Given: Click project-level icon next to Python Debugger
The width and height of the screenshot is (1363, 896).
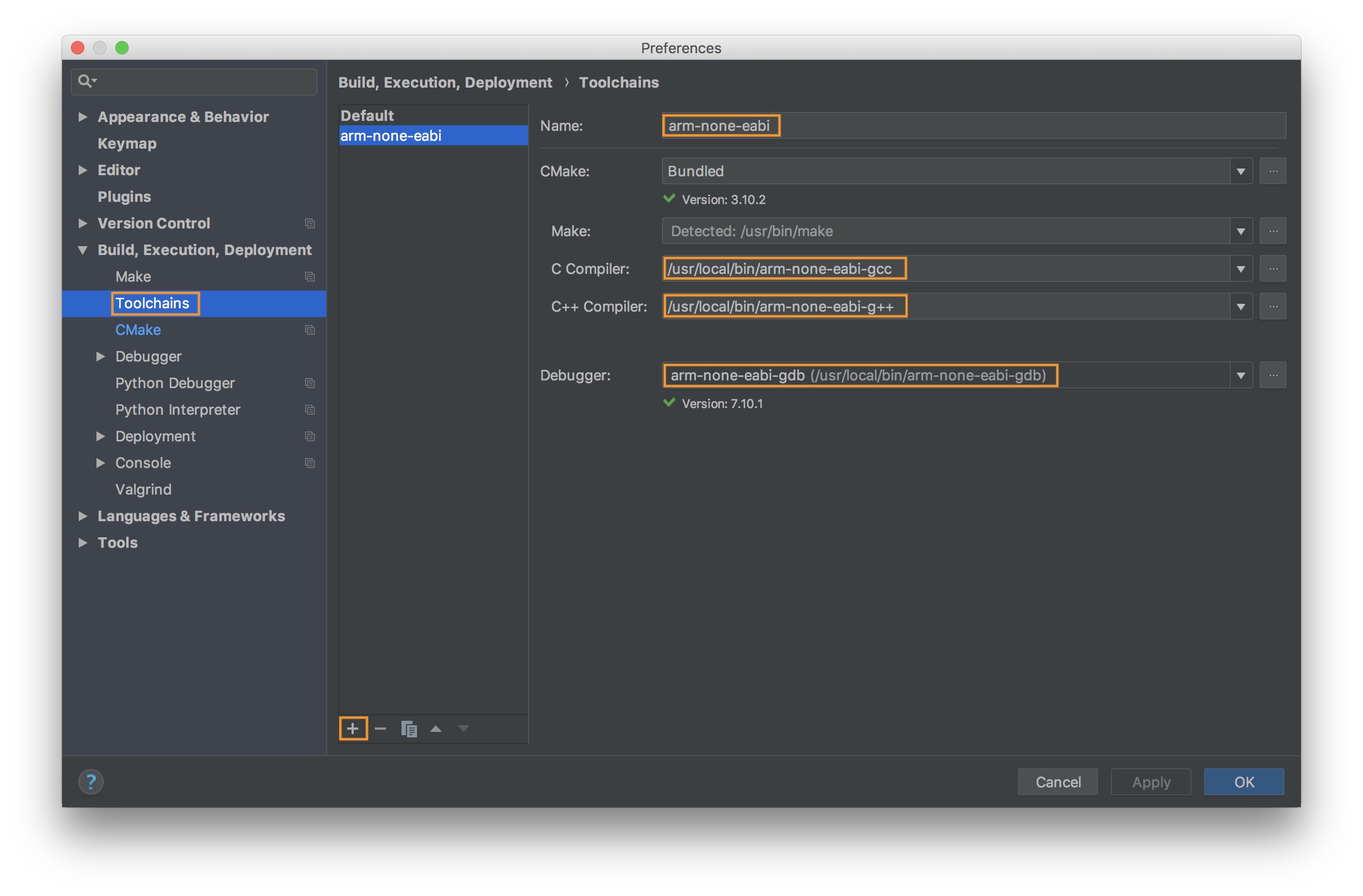Looking at the screenshot, I should pos(310,383).
